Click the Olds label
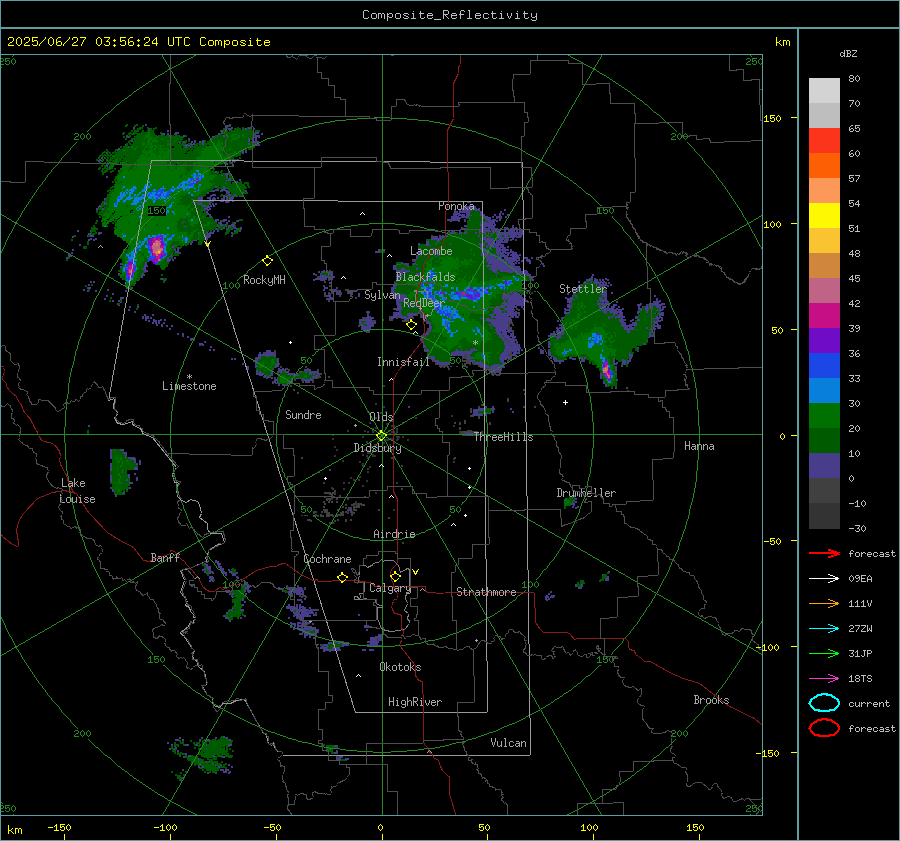This screenshot has height=841, width=900. pyautogui.click(x=381, y=417)
